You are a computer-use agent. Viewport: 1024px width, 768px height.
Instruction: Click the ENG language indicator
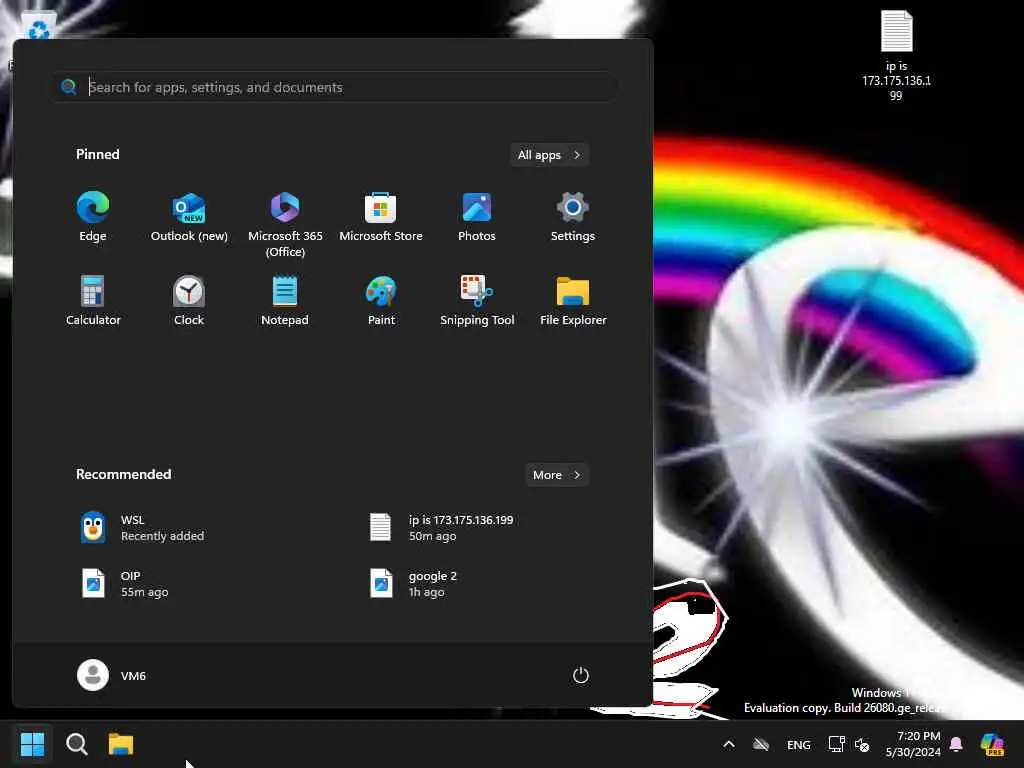[798, 744]
